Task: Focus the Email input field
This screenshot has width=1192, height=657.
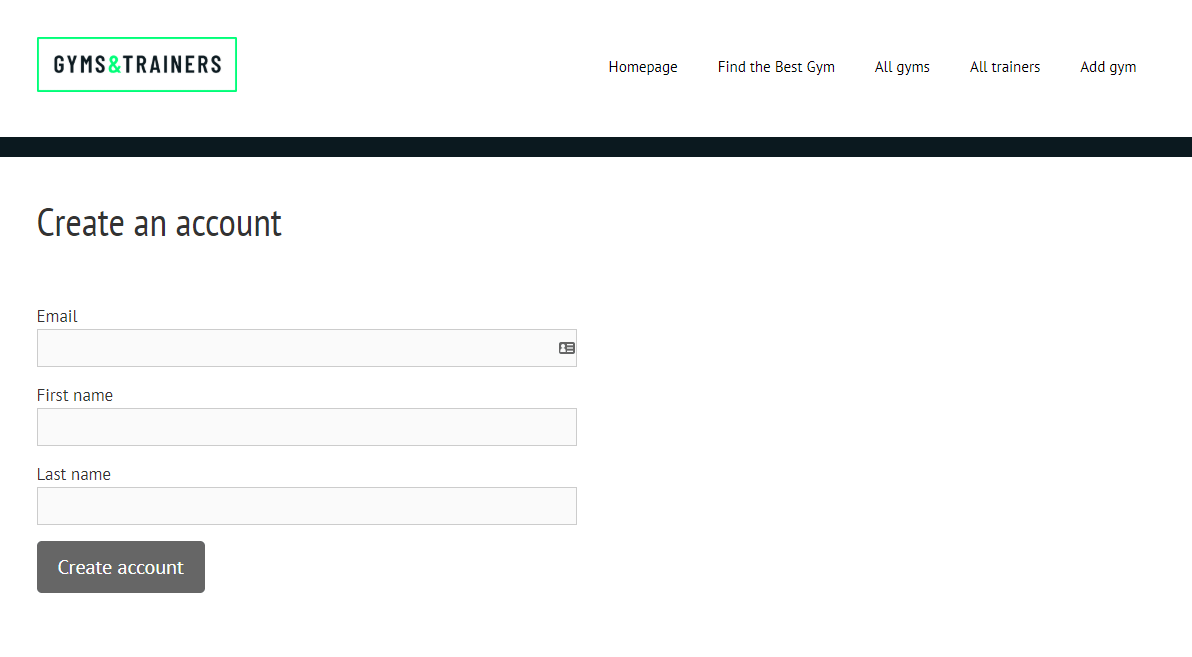Action: 306,348
